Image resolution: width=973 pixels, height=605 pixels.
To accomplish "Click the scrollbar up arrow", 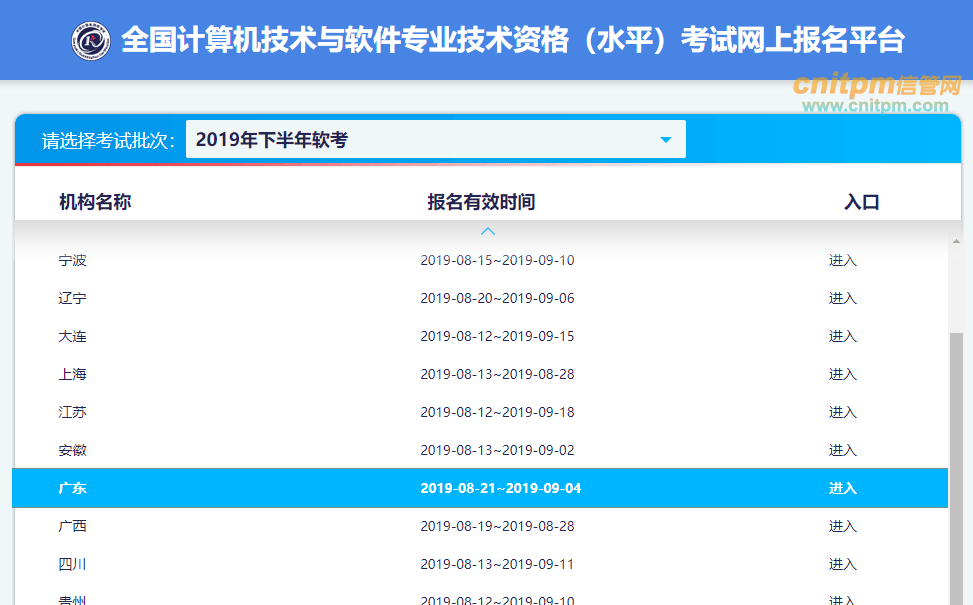I will [x=956, y=241].
